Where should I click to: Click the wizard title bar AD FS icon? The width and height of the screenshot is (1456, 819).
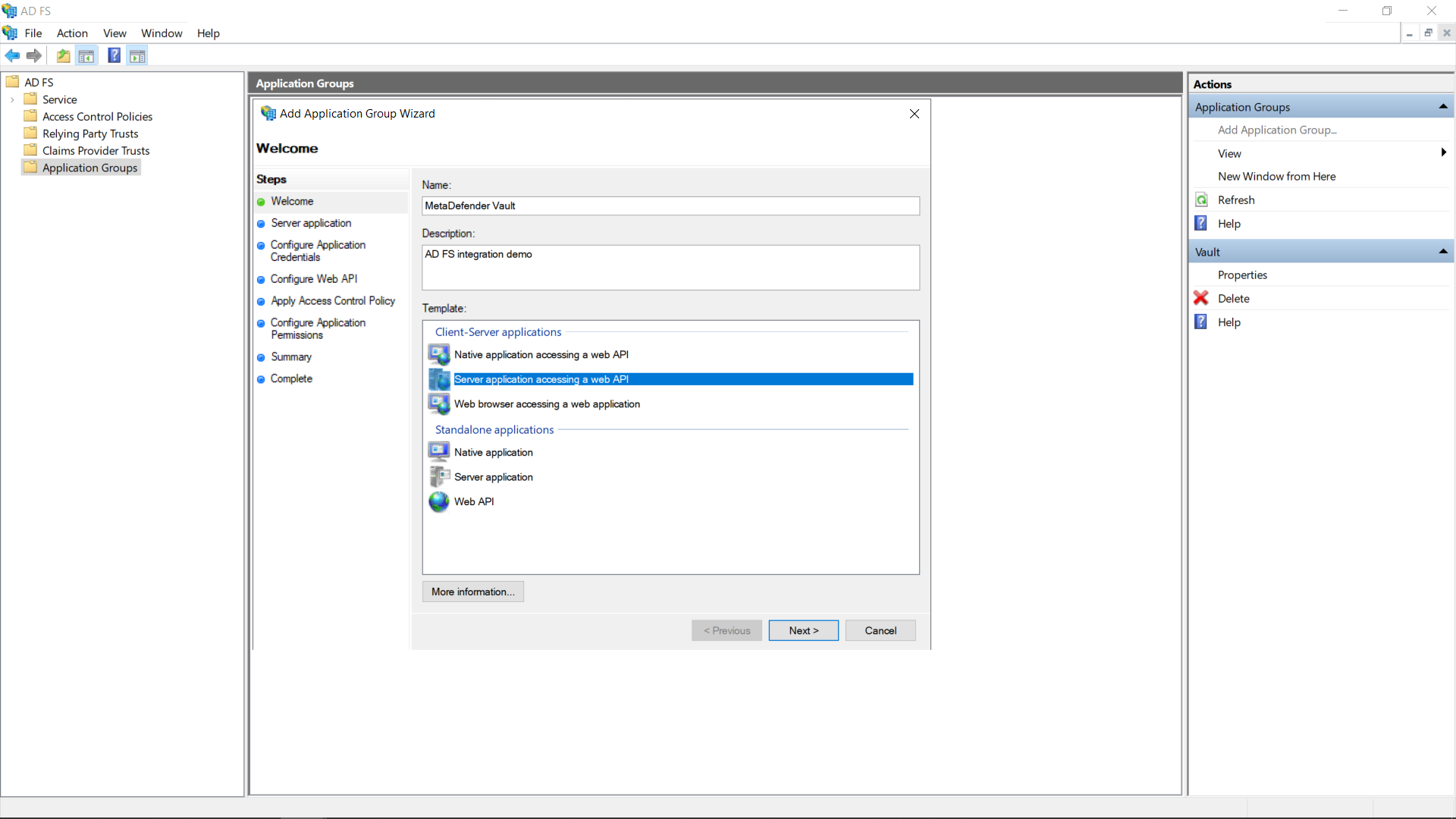click(x=268, y=114)
